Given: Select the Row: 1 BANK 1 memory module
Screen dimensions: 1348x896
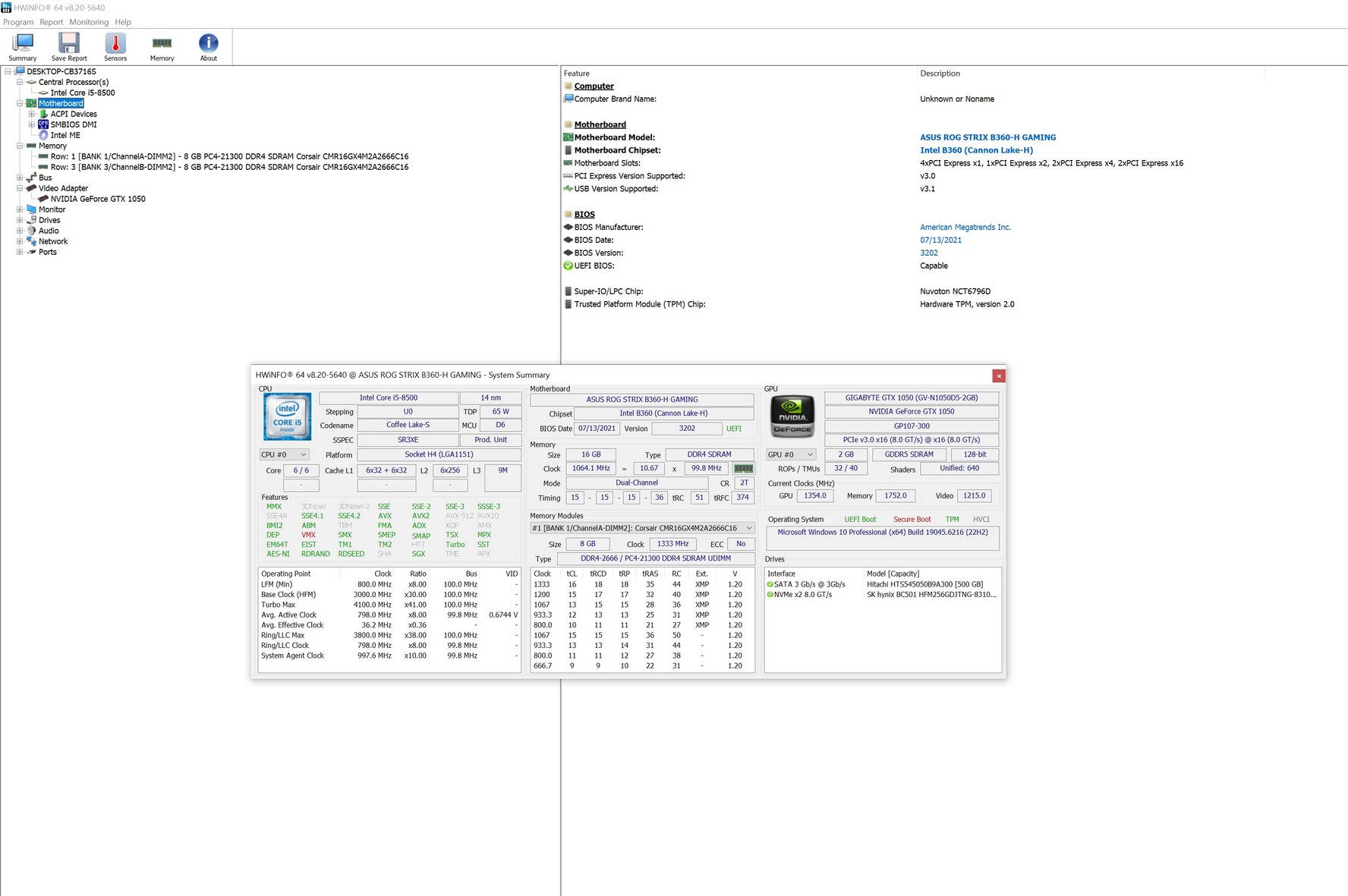Looking at the screenshot, I should tap(229, 156).
